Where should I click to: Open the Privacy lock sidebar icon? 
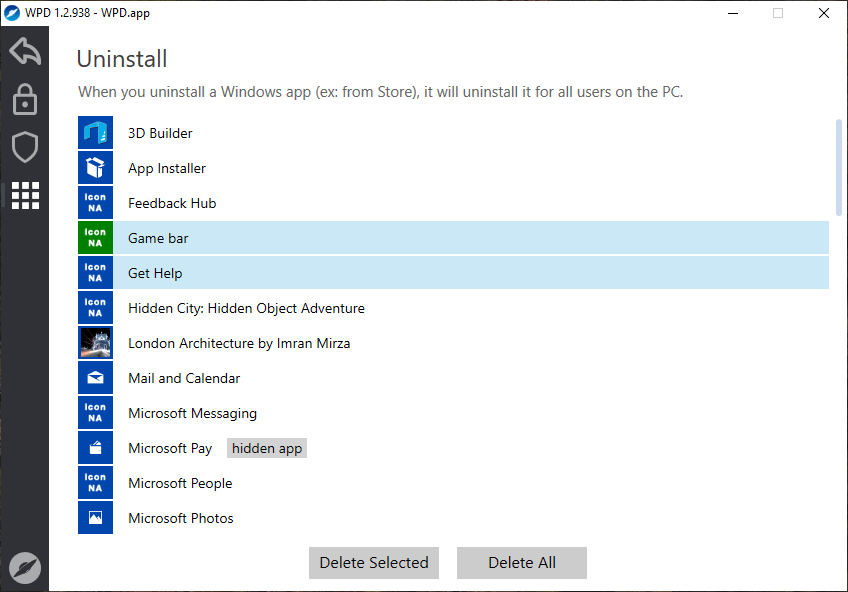coord(25,99)
